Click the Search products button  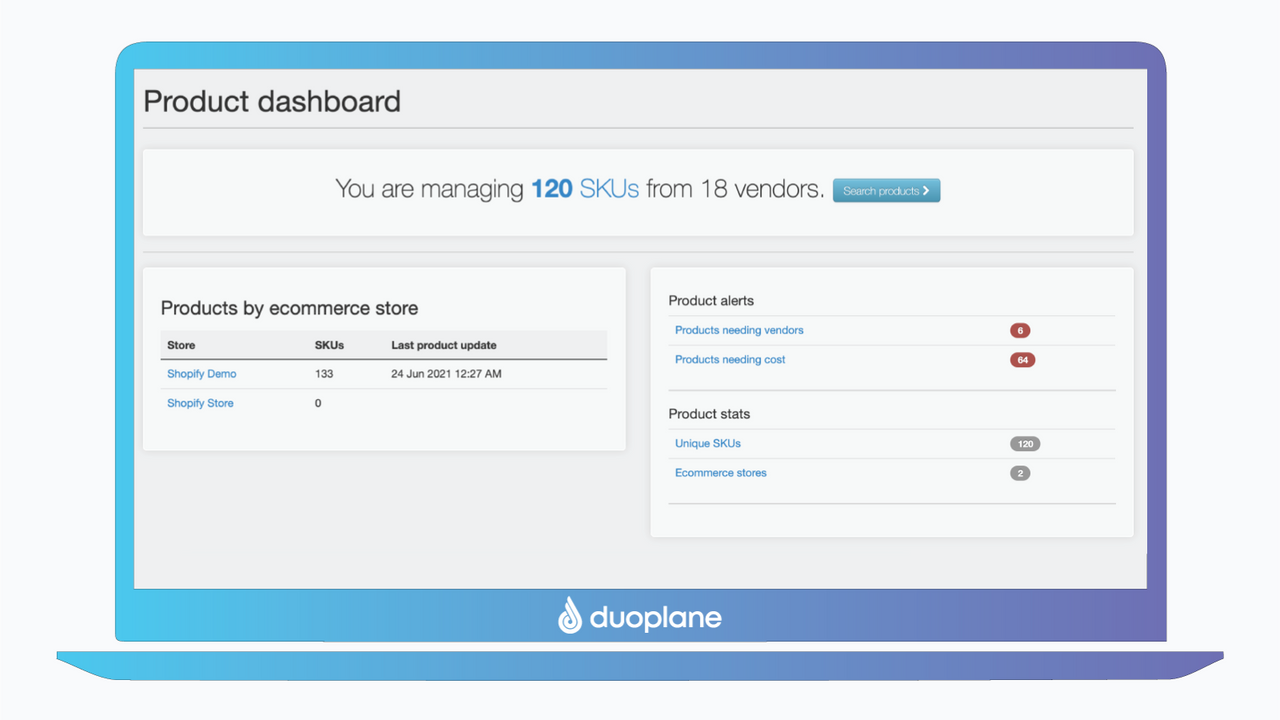(x=886, y=190)
